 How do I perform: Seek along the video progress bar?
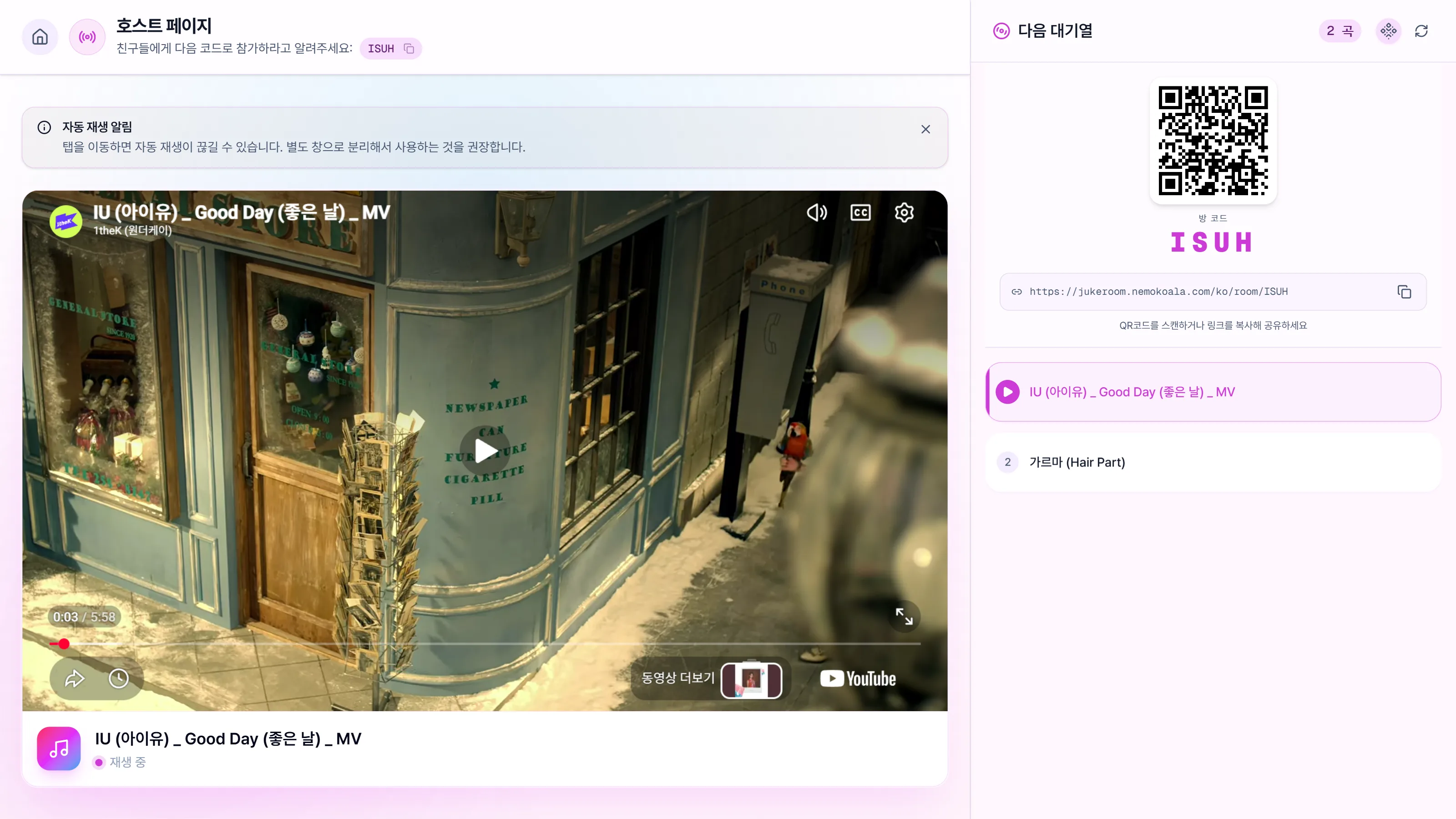click(x=485, y=644)
